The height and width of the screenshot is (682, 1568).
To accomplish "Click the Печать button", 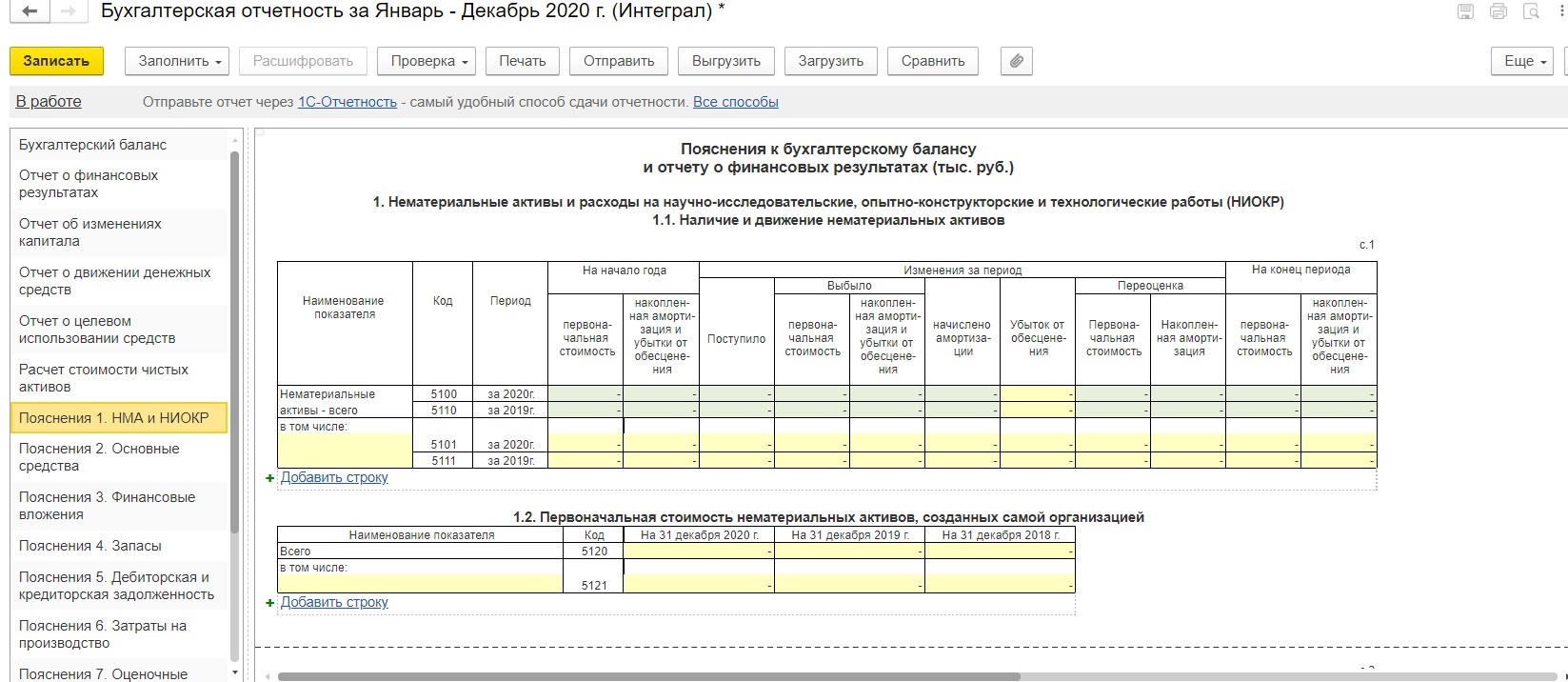I will click(523, 61).
